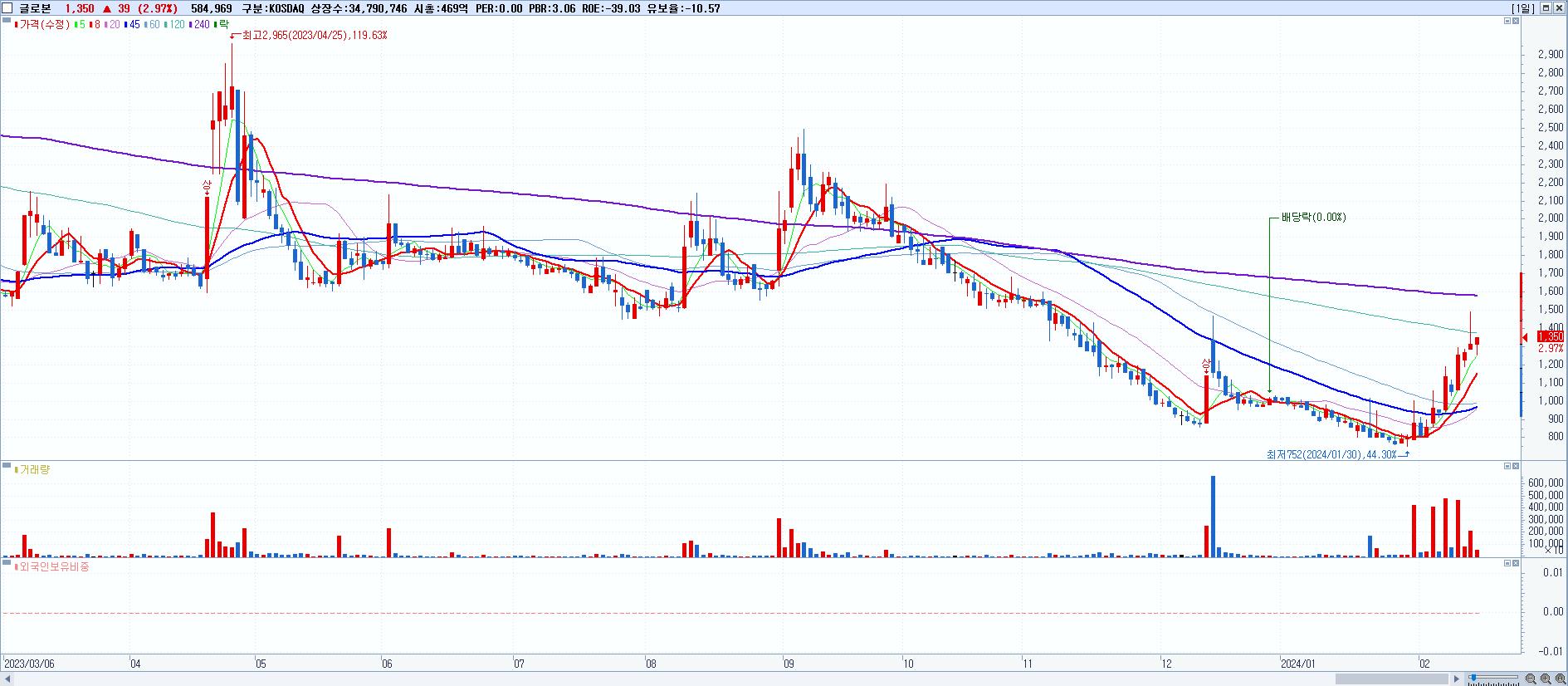
Task: Click the 2,900 price axis label
Action: pyautogui.click(x=1551, y=54)
